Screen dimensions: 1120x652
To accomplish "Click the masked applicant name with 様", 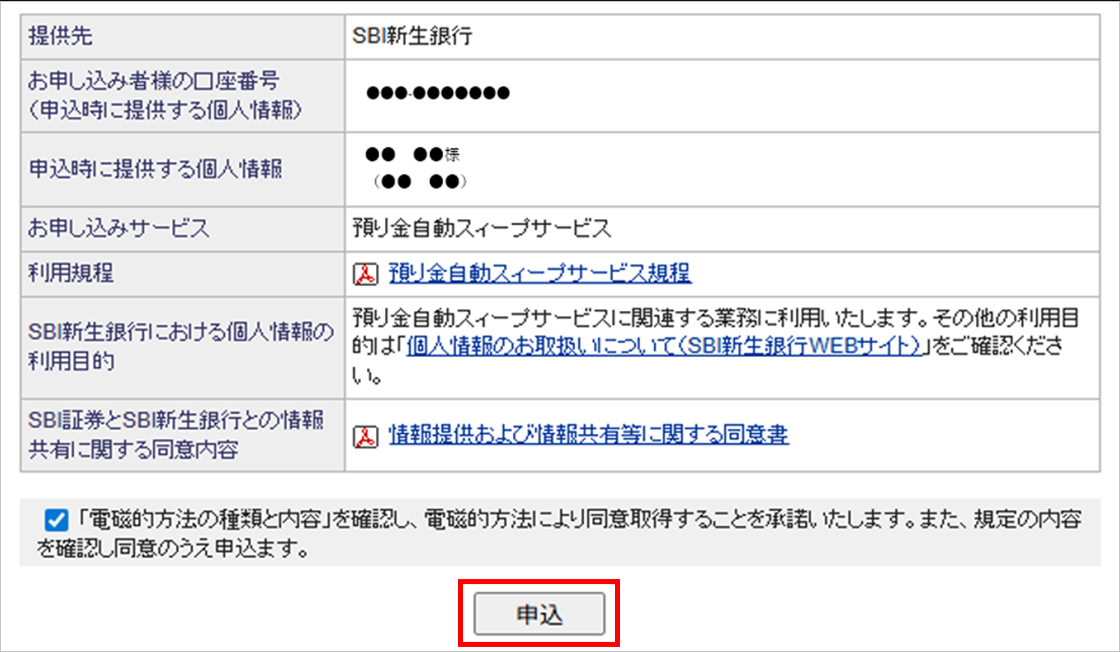I will [x=412, y=154].
